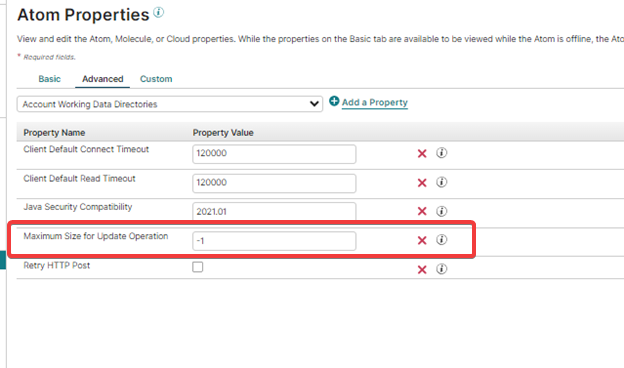
Task: Select the Advanced tab
Action: coord(103,79)
